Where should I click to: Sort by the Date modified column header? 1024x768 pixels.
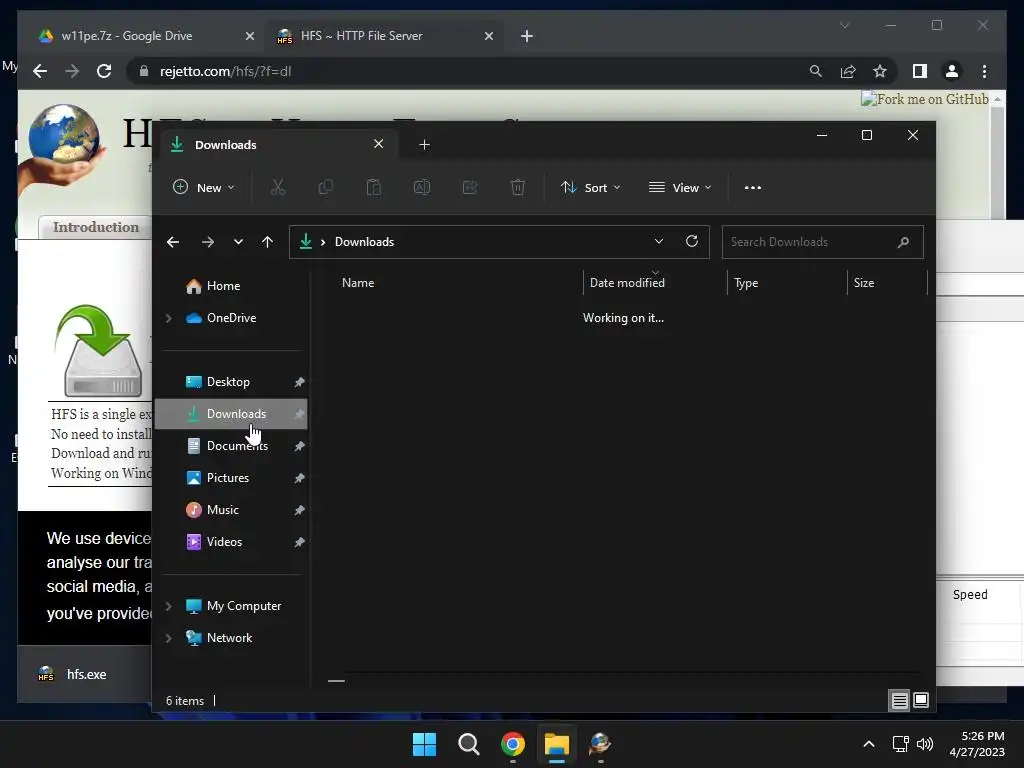click(x=655, y=283)
